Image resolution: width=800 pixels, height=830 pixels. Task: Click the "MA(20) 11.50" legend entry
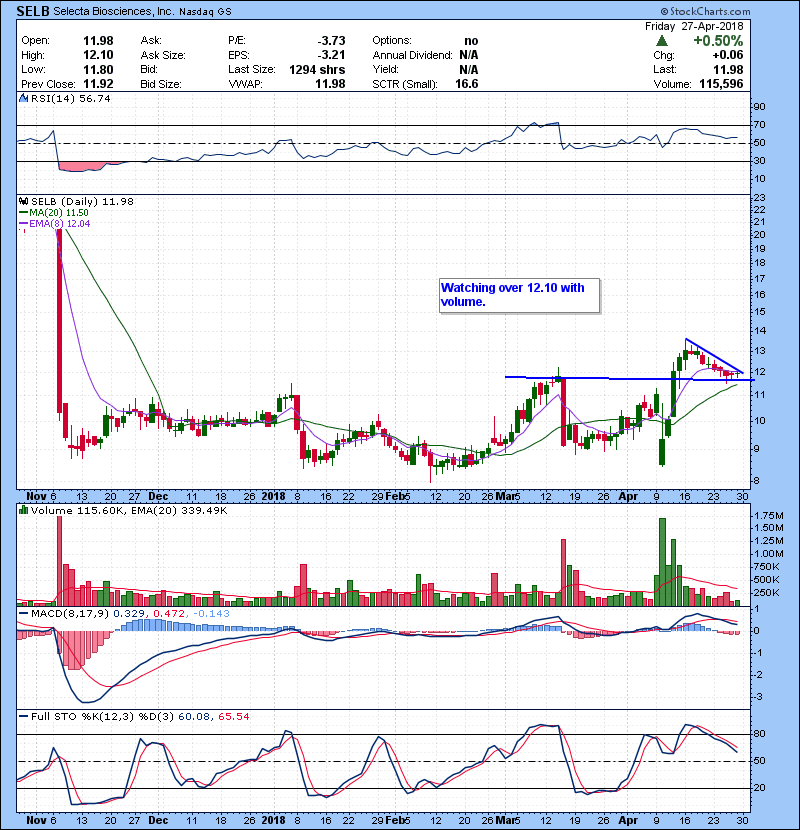point(59,213)
